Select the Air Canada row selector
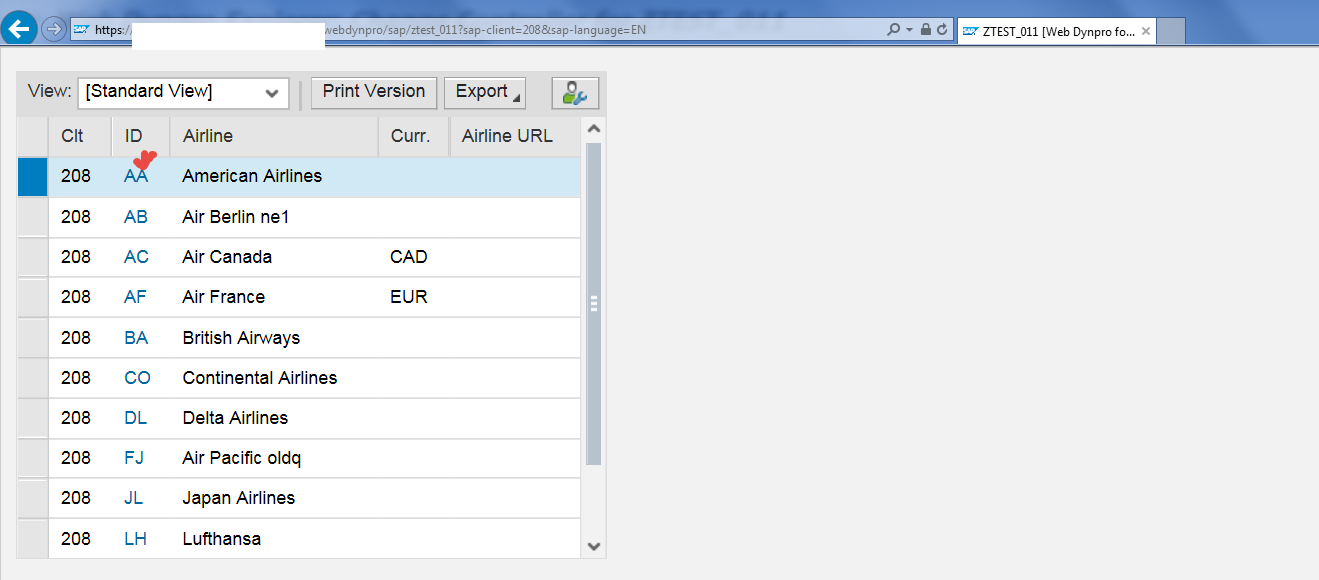This screenshot has width=1319, height=580. pyautogui.click(x=33, y=257)
